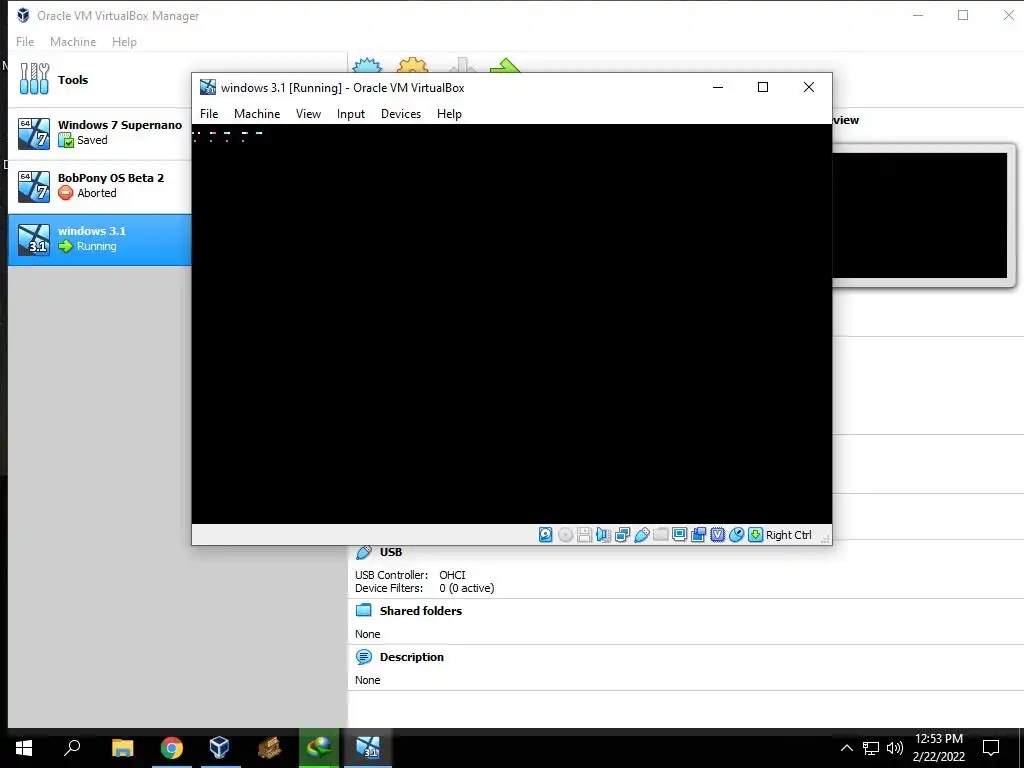Viewport: 1024px width, 768px height.
Task: Open Help menu in VM window
Action: (449, 114)
